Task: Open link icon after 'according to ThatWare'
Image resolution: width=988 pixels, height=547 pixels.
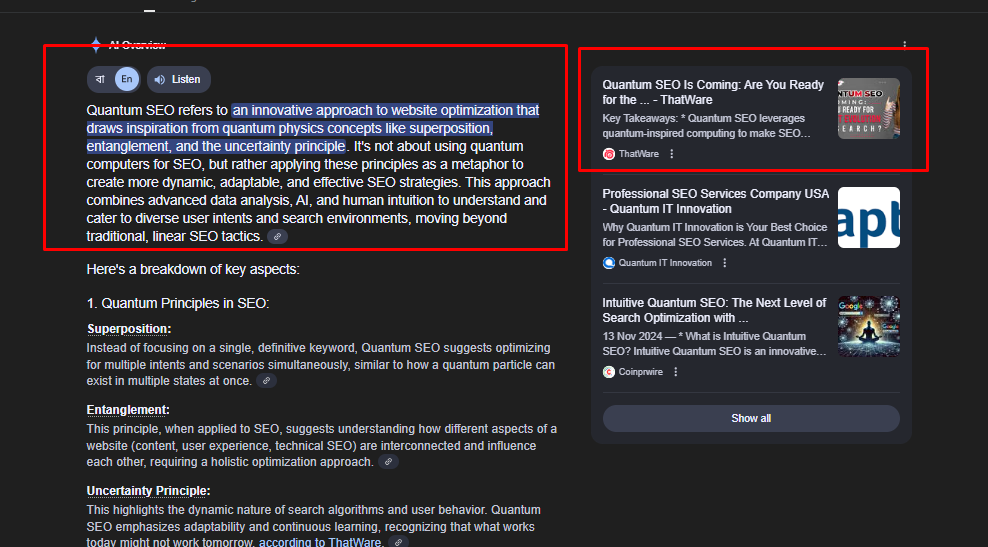Action: tap(398, 542)
